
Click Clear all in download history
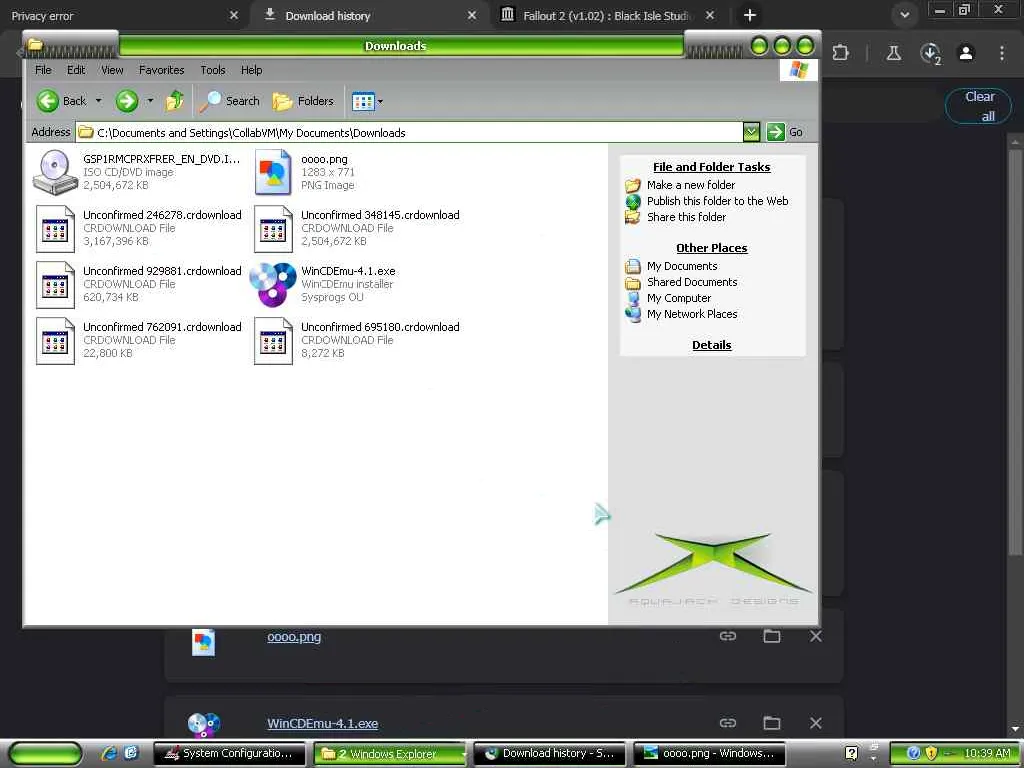point(978,106)
